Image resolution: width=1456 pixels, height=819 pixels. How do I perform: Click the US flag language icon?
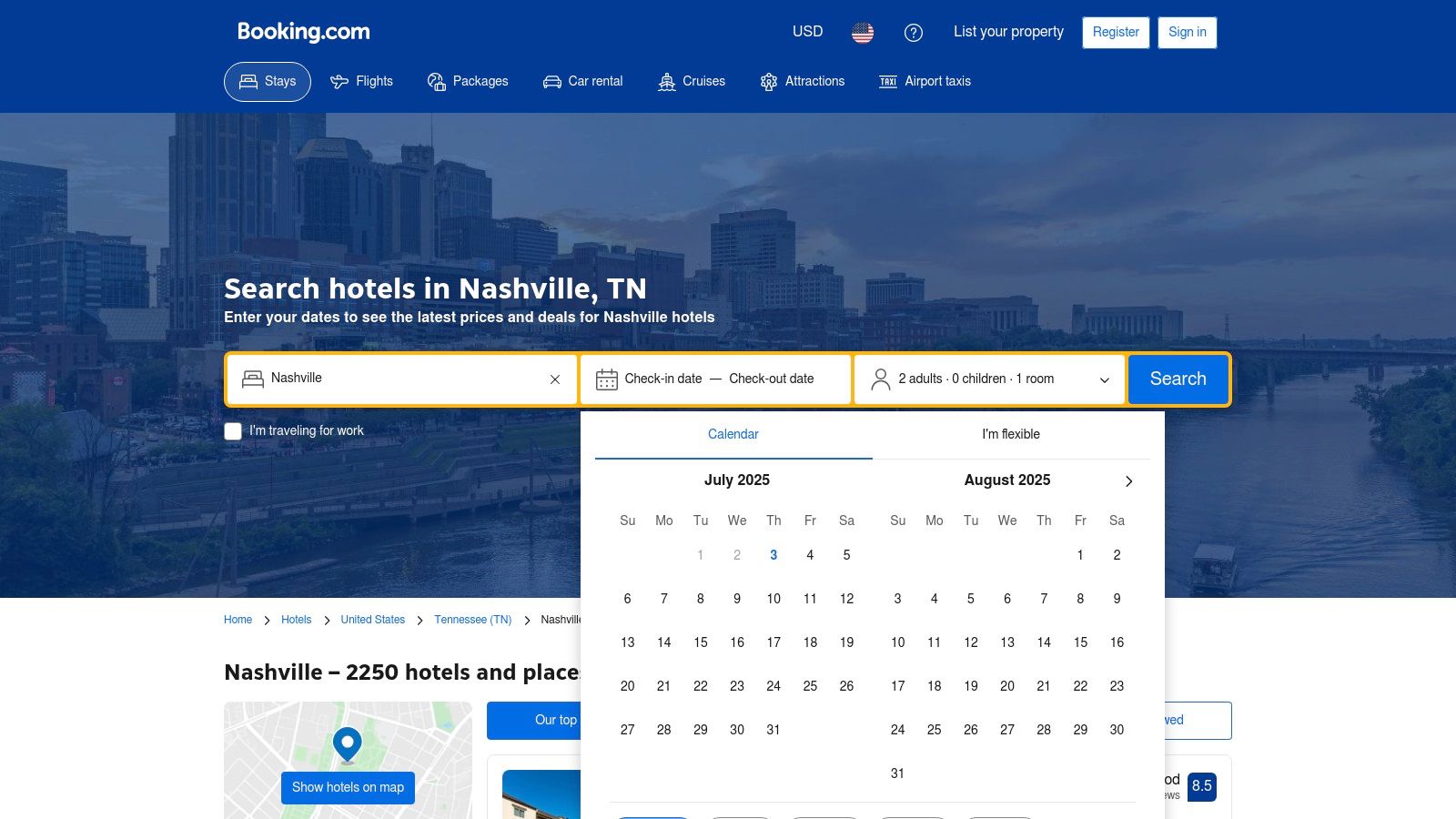pyautogui.click(x=863, y=33)
